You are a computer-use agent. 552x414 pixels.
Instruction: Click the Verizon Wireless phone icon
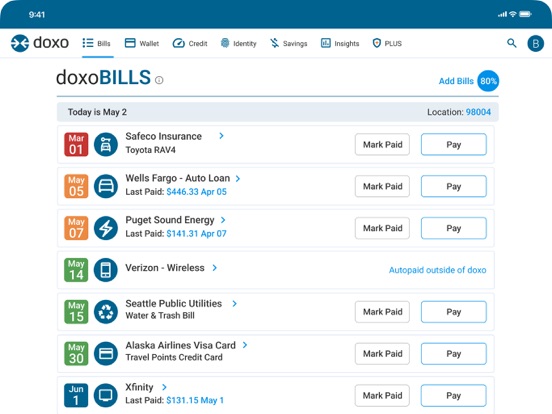click(106, 270)
